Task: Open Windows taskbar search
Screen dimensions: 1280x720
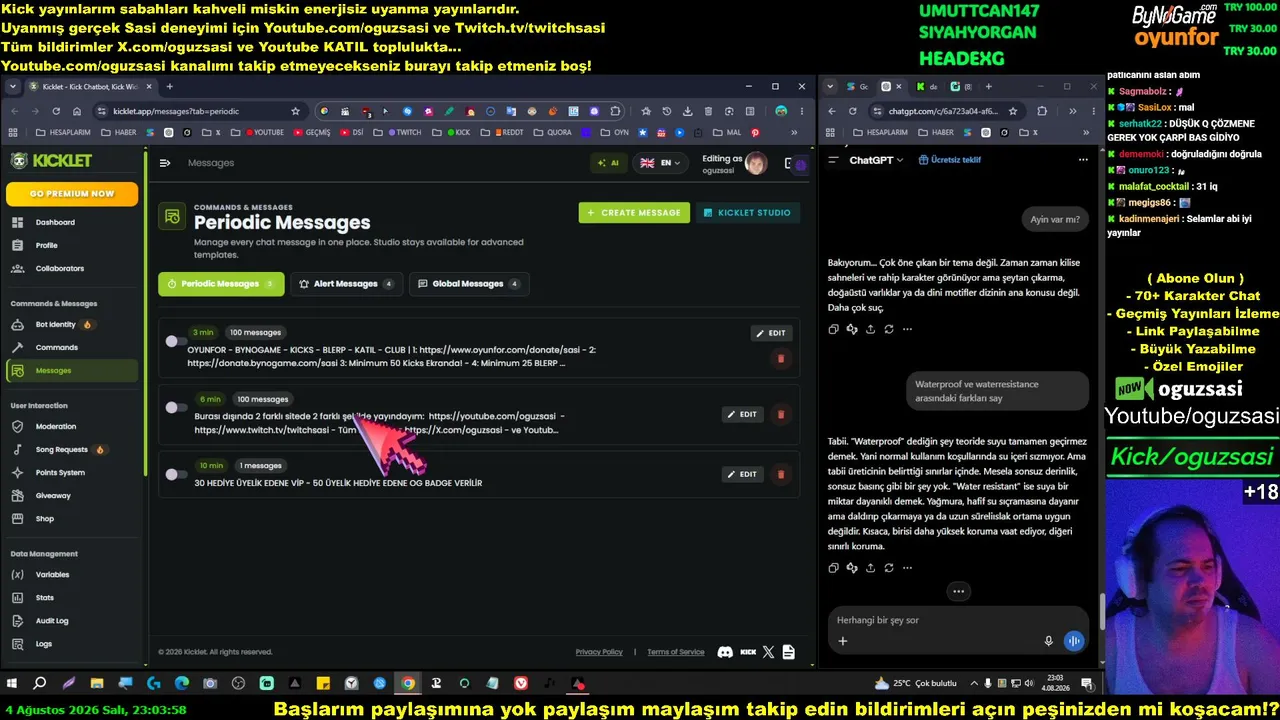Action: [40, 684]
